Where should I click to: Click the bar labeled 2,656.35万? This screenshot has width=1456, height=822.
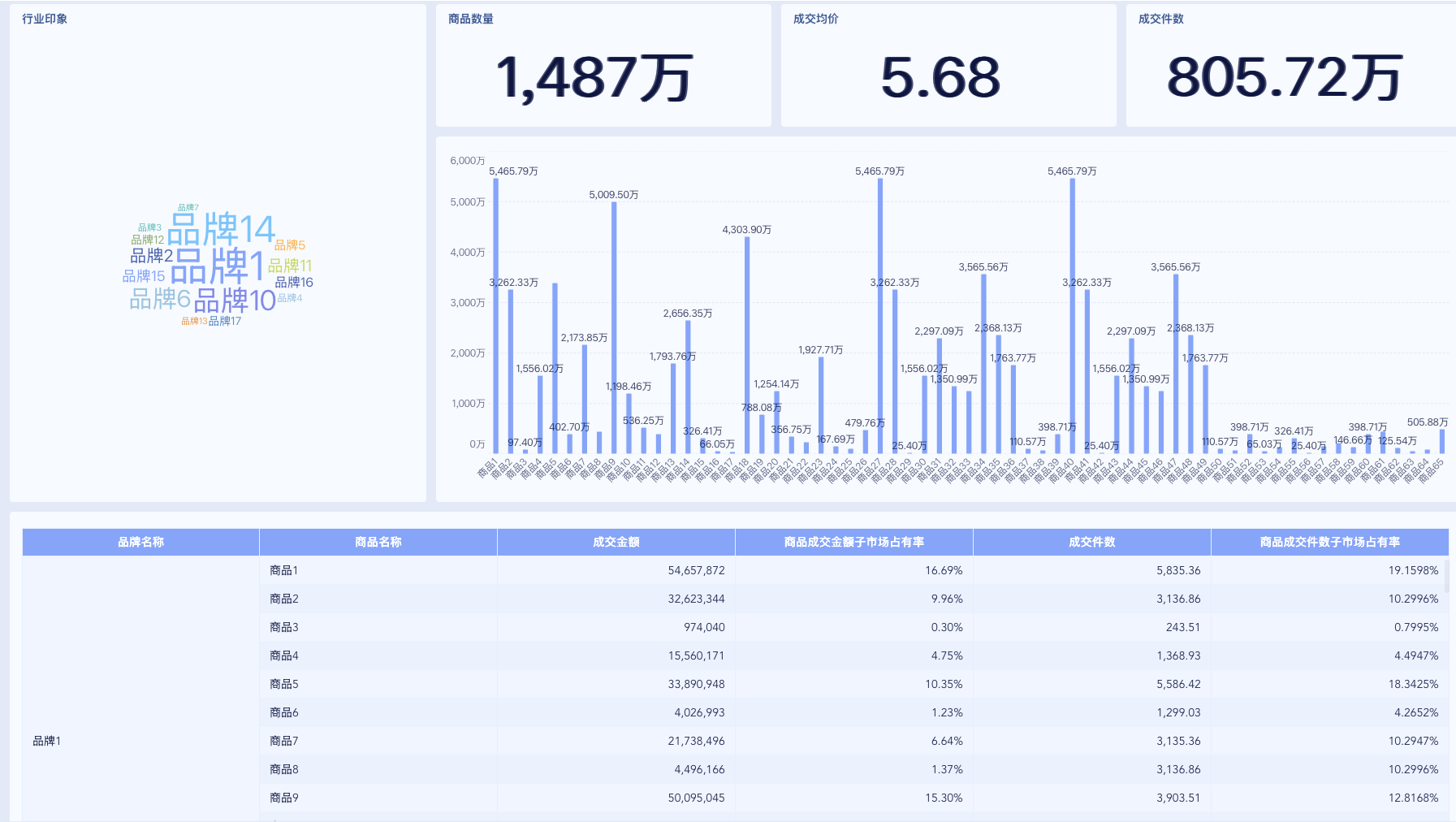(688, 386)
